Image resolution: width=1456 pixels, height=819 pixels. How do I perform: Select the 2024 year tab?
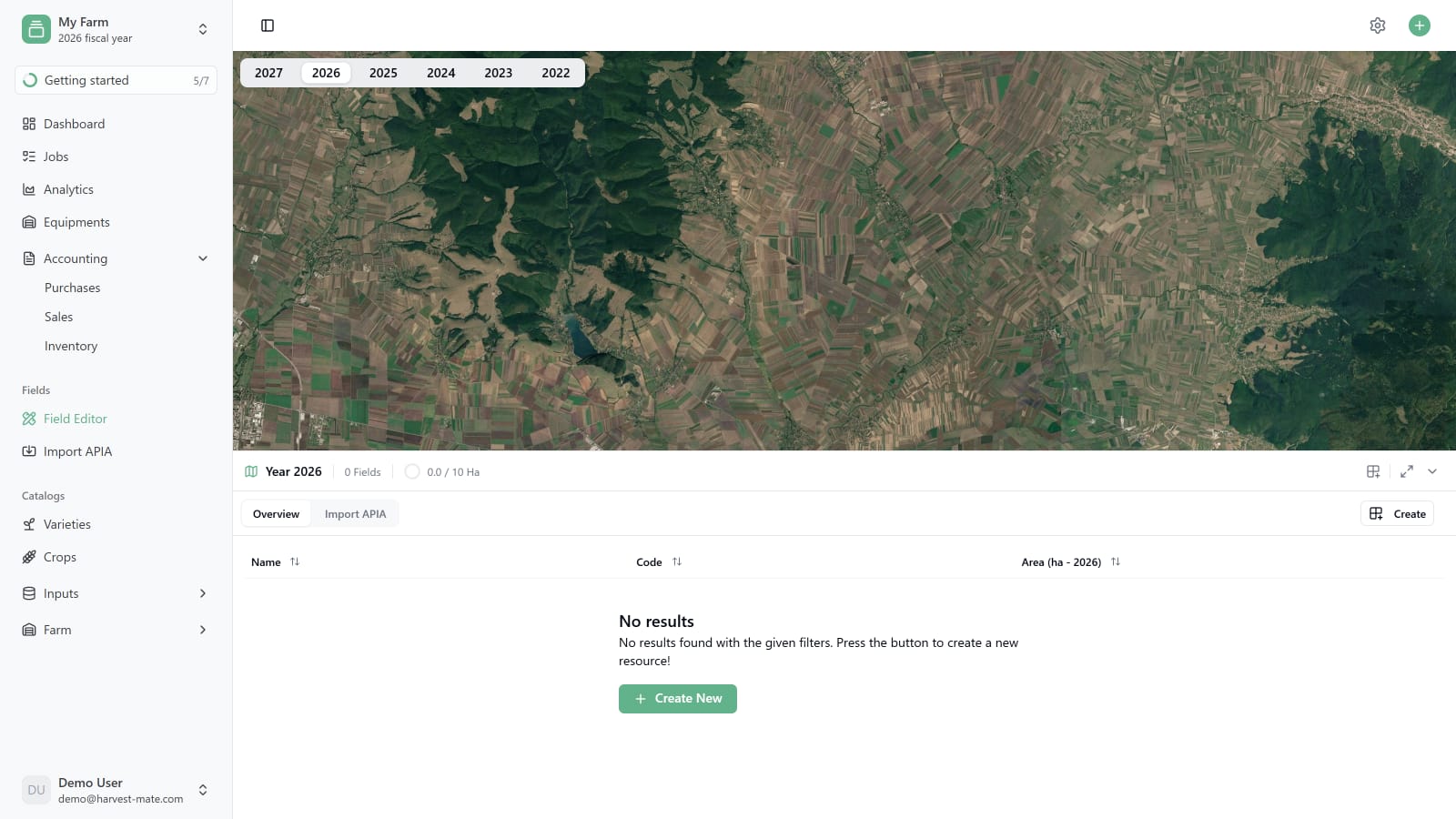coord(440,73)
